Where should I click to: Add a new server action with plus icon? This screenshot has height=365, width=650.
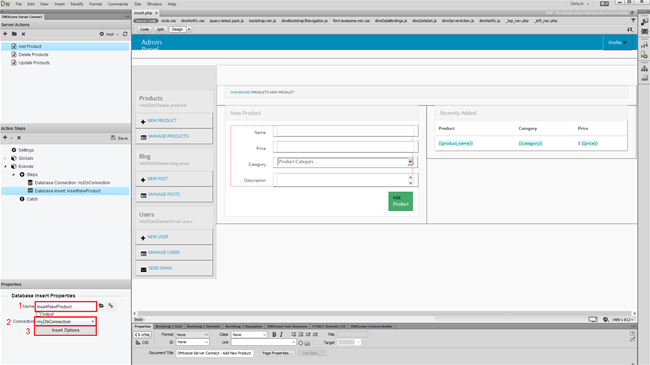tap(5, 34)
